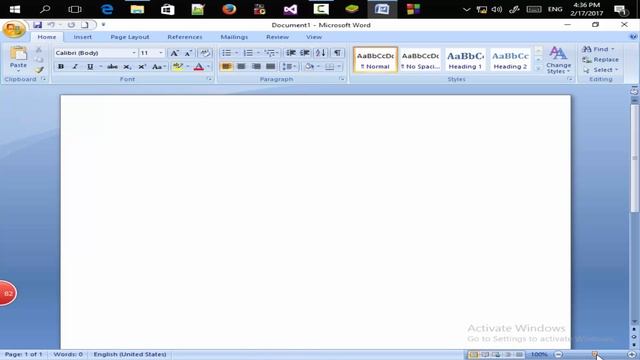Open Font dialog launcher
Image resolution: width=640 pixels, height=360 pixels.
pos(209,79)
